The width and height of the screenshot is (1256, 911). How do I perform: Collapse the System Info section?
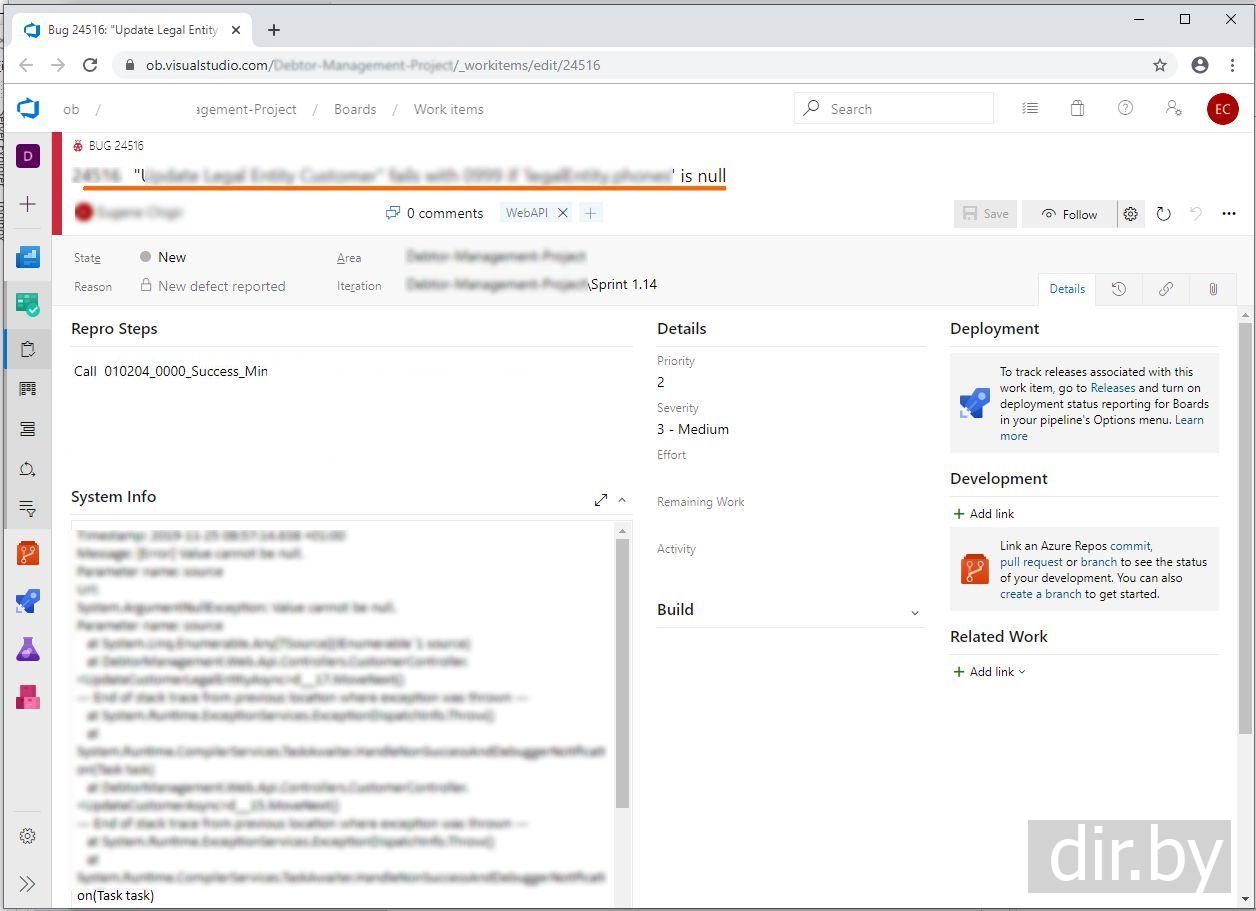click(622, 499)
